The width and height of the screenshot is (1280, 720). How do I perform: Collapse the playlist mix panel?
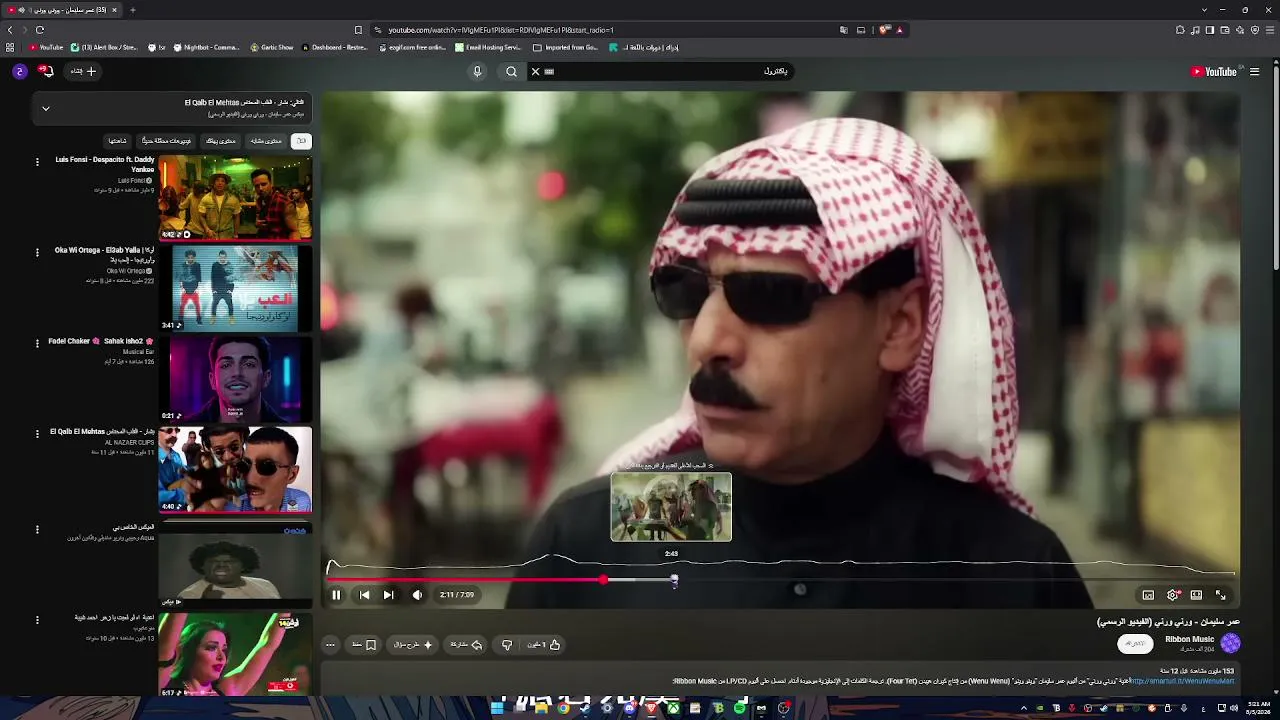coord(45,108)
